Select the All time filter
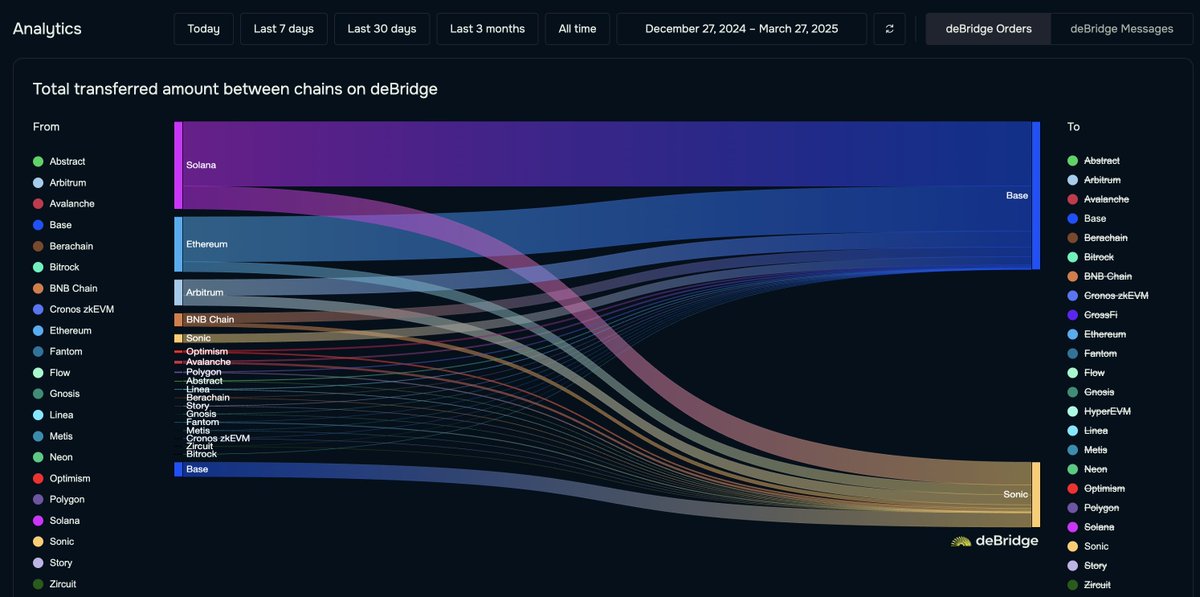 point(577,29)
